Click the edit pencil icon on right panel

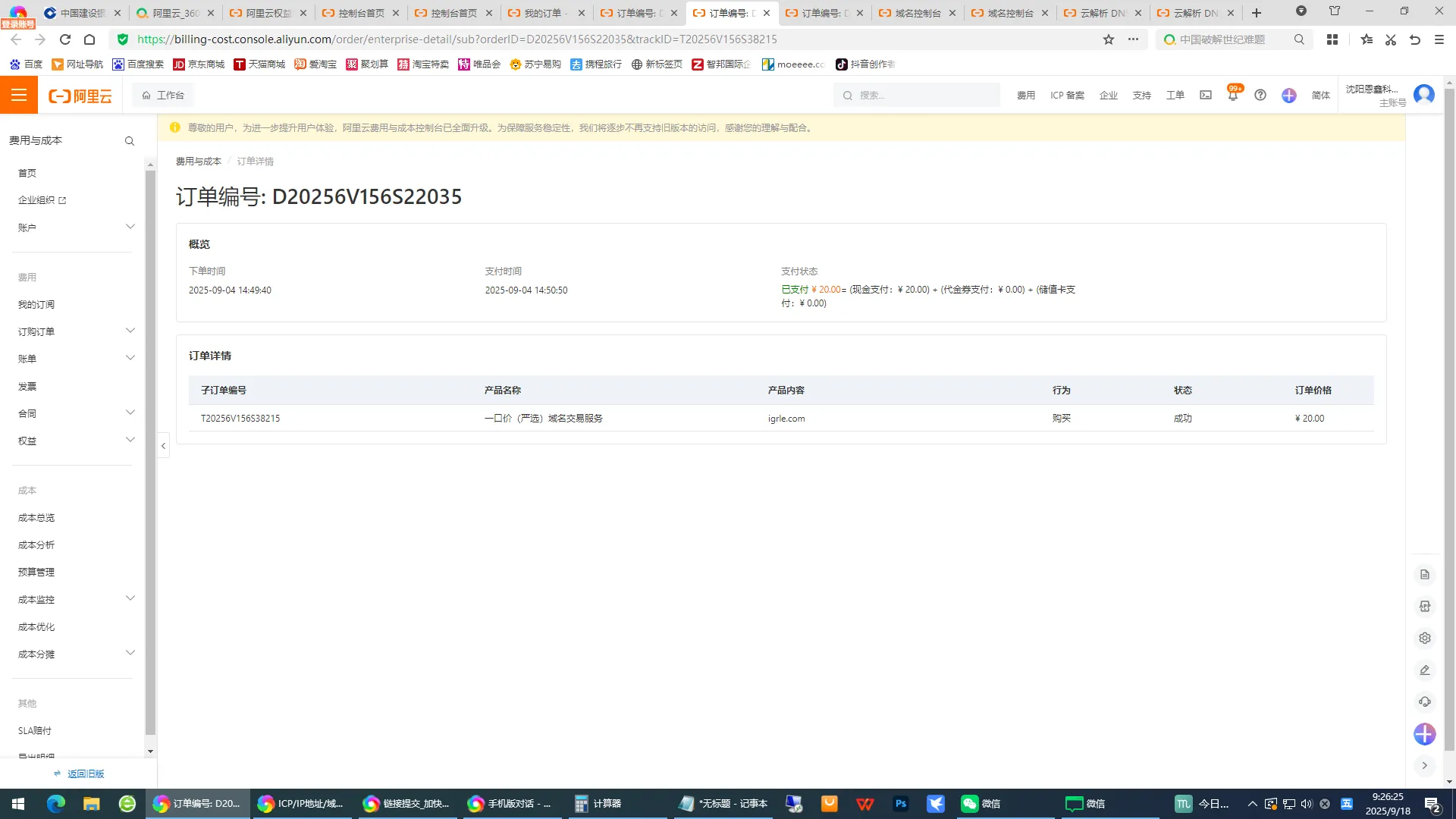(x=1425, y=670)
